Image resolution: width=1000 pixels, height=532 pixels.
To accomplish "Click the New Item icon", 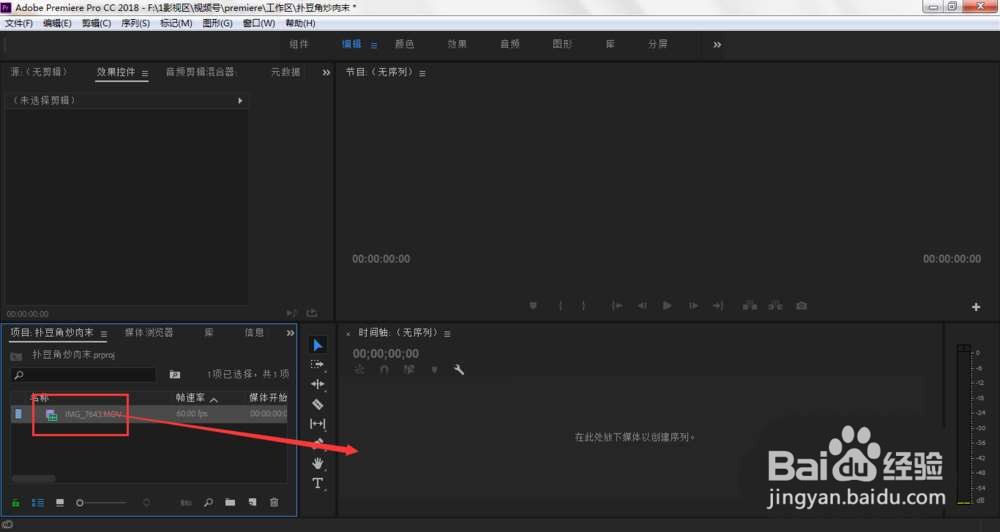I will tap(253, 503).
